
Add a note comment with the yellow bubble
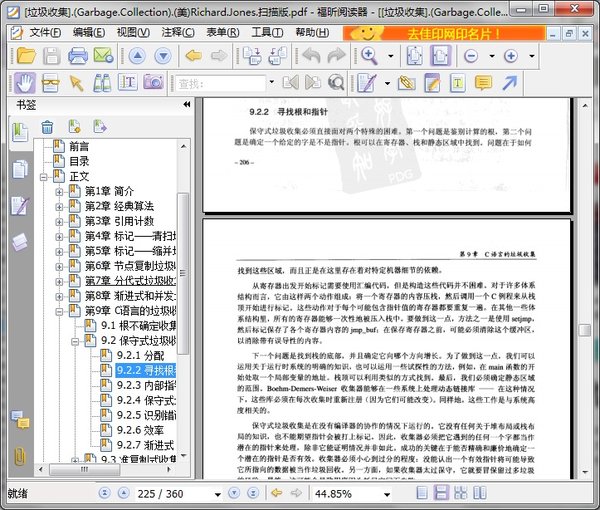pos(483,83)
